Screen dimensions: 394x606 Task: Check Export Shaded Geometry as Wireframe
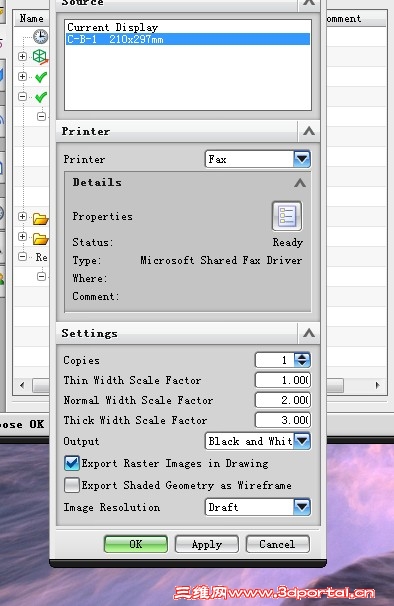[x=72, y=485]
